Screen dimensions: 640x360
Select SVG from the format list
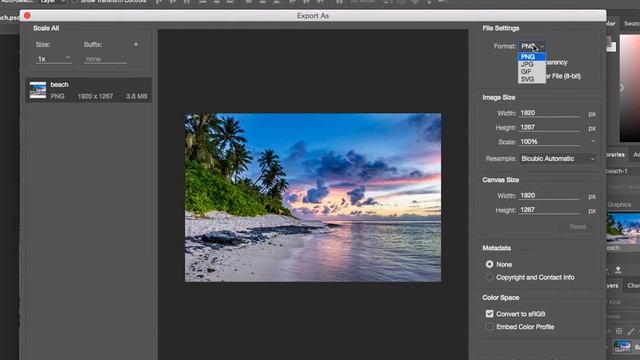pyautogui.click(x=532, y=79)
